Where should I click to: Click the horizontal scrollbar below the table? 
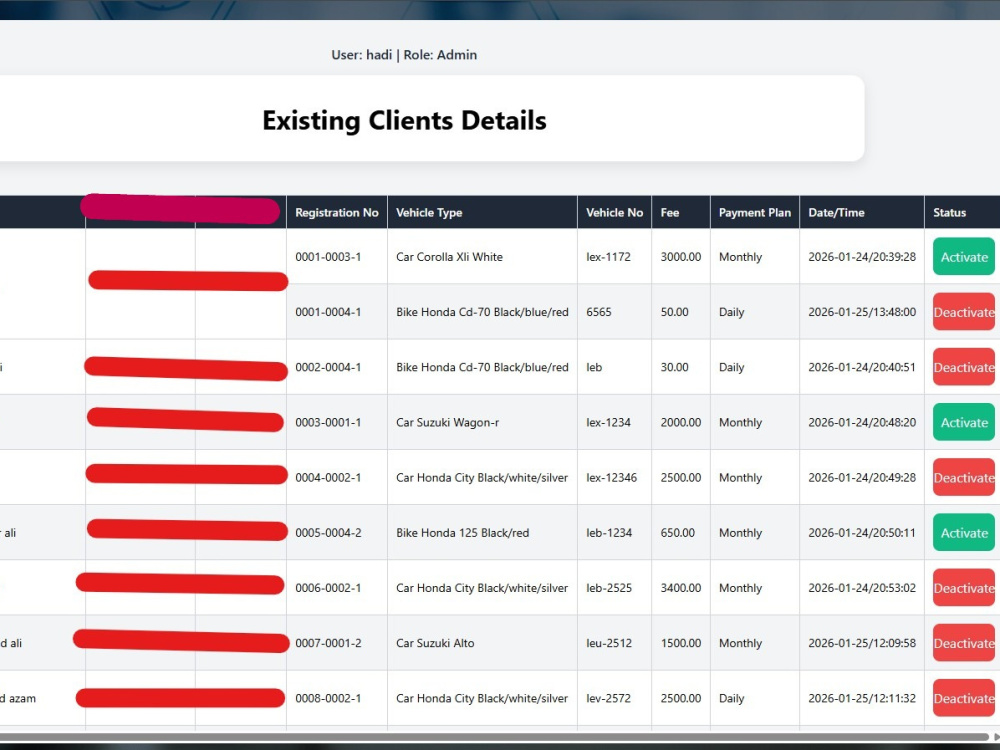point(494,737)
